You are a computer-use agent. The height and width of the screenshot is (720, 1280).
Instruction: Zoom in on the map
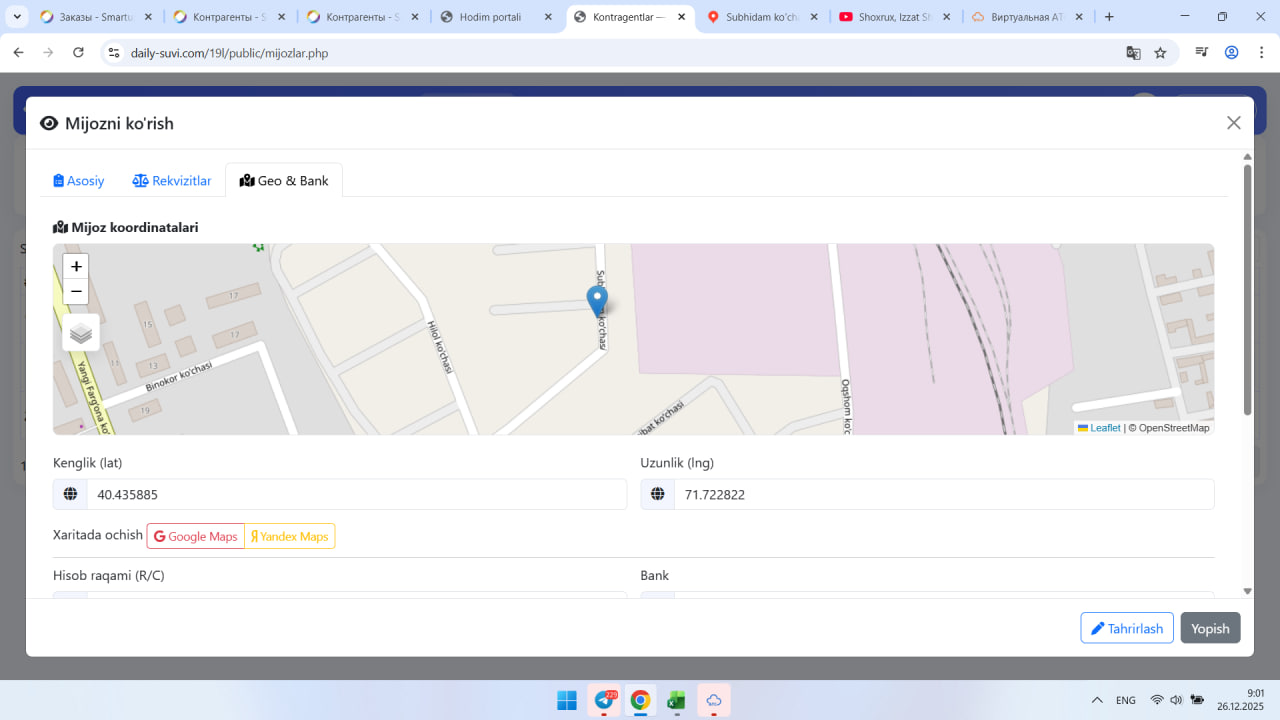tap(76, 267)
